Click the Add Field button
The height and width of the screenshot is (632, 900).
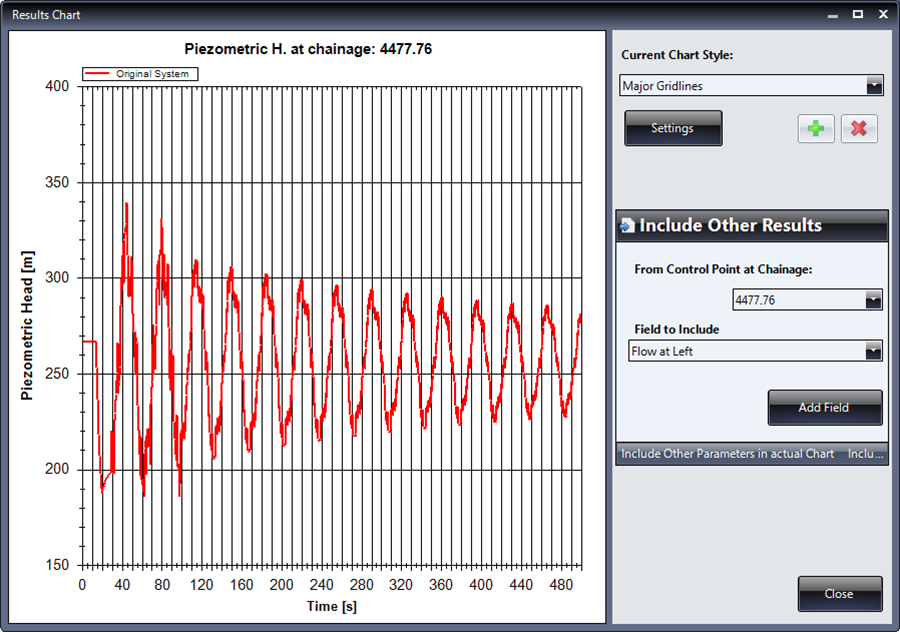pyautogui.click(x=824, y=408)
